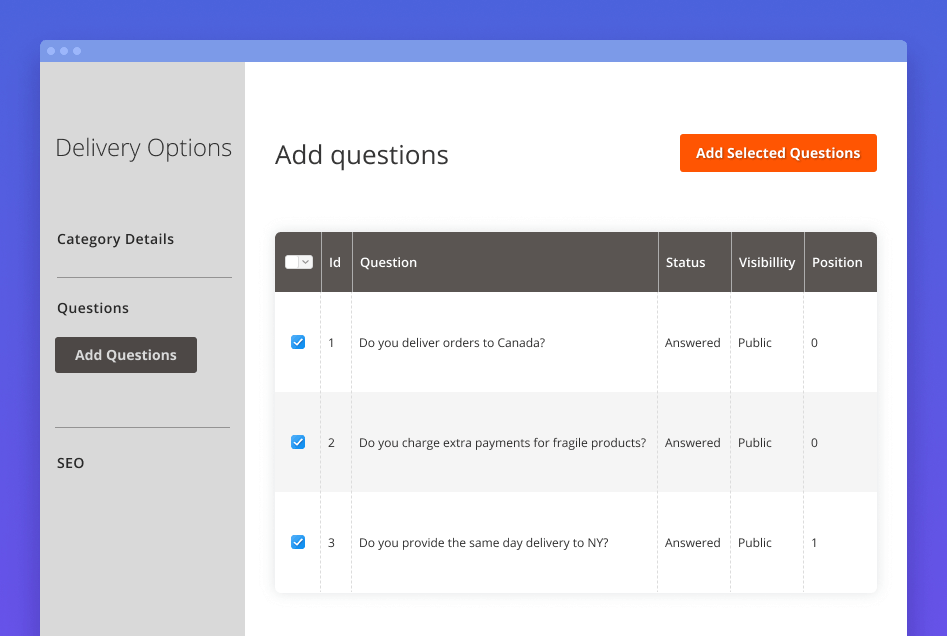Click the Add Selected Questions button
Screen dimensions: 947x636
point(778,153)
